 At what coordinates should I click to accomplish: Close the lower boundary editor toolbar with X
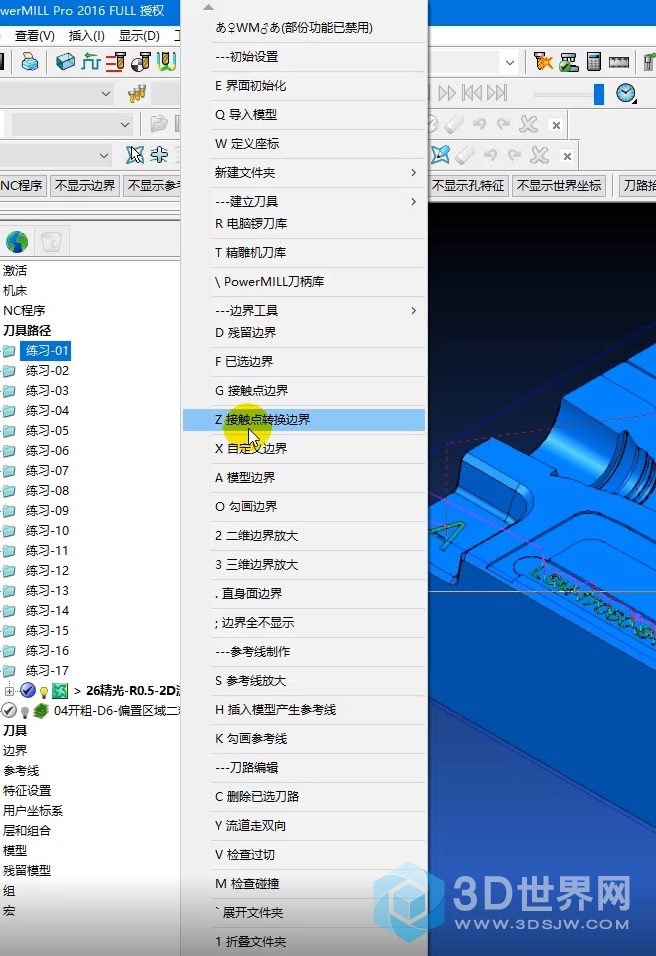tap(567, 156)
